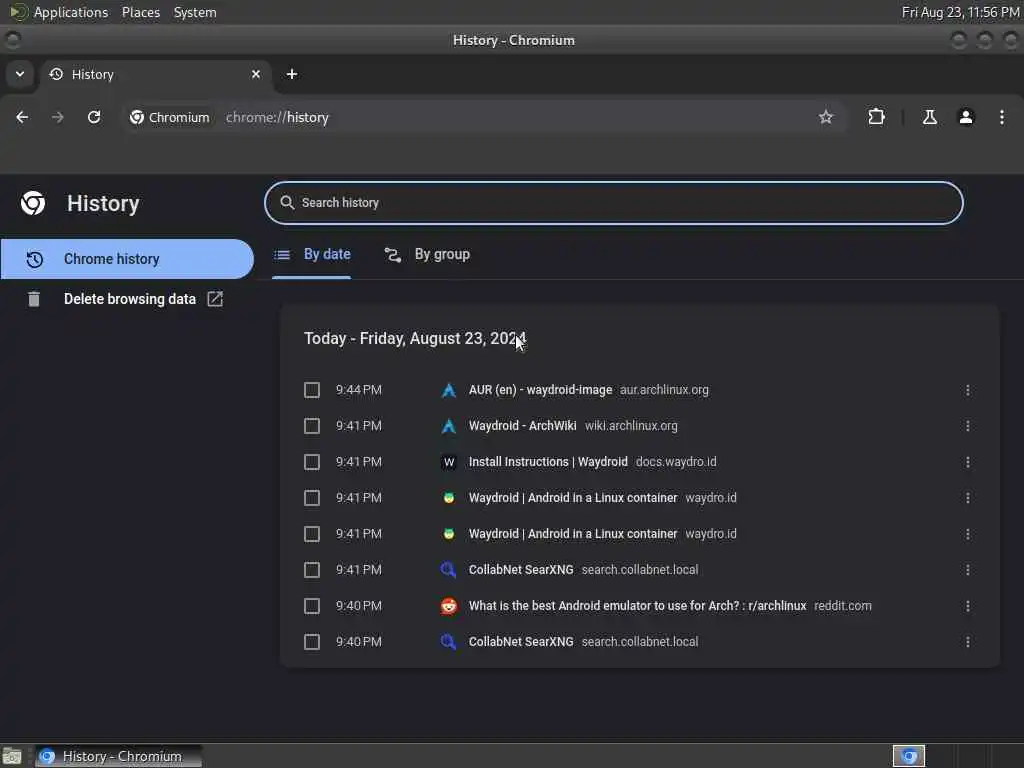This screenshot has width=1024, height=768.
Task: Open Chromium three-dot main menu
Action: [x=1001, y=117]
